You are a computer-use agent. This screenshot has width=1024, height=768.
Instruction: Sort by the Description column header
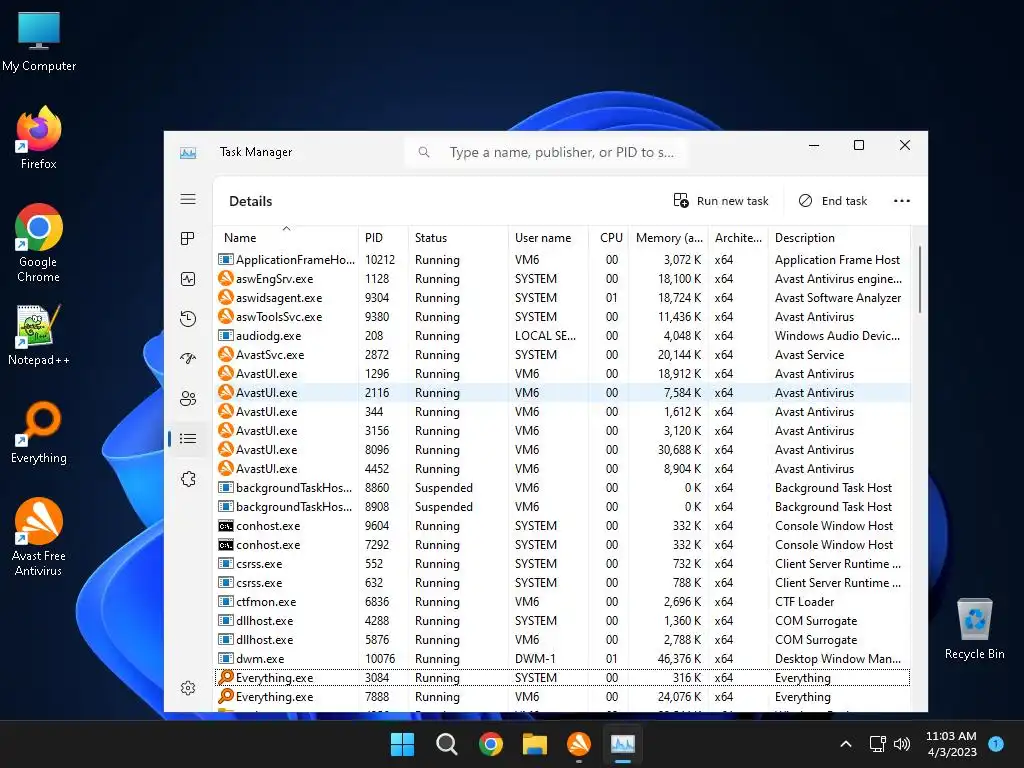[839, 238]
